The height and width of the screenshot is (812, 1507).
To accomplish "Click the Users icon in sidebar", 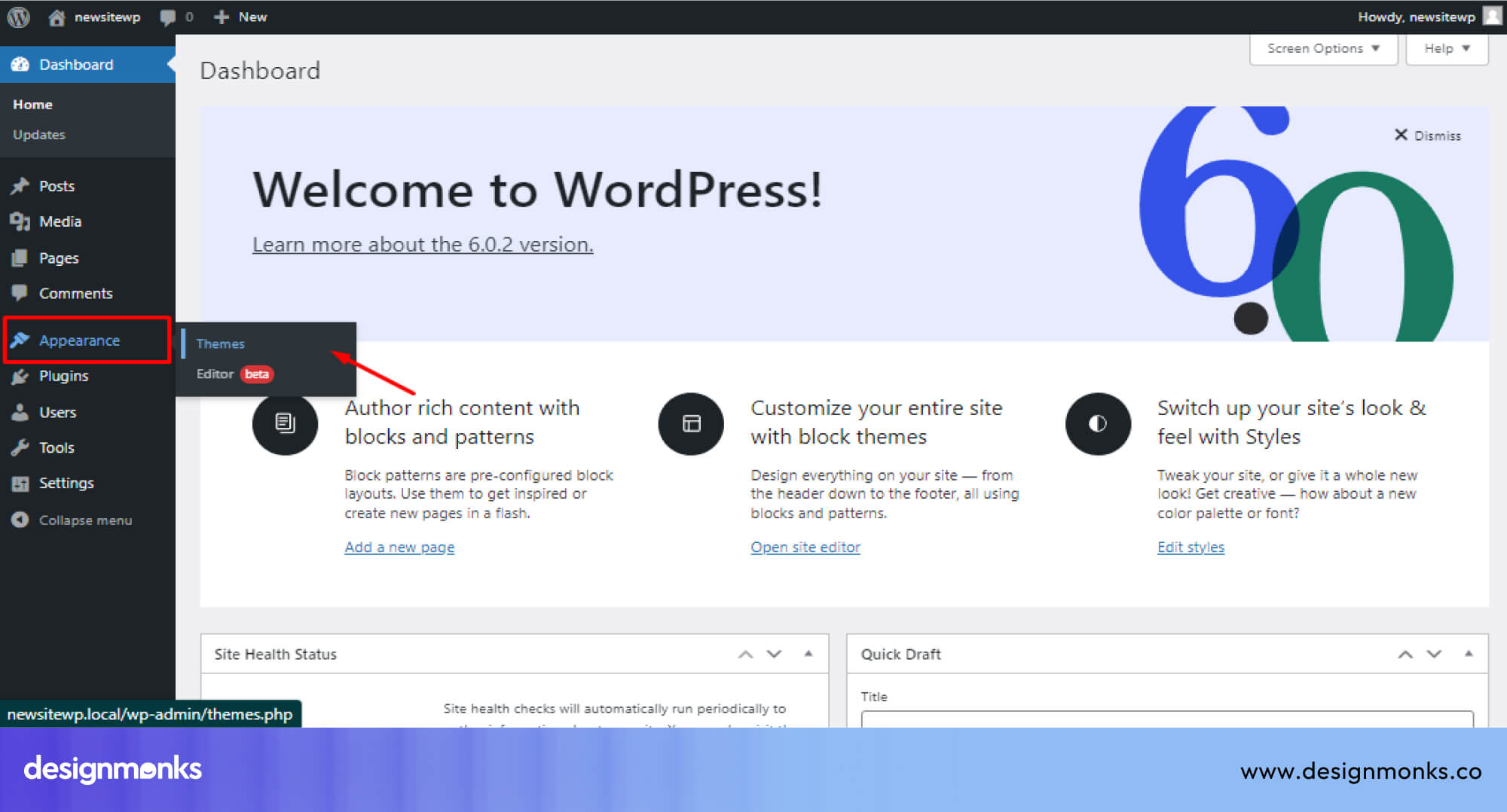I will [20, 412].
